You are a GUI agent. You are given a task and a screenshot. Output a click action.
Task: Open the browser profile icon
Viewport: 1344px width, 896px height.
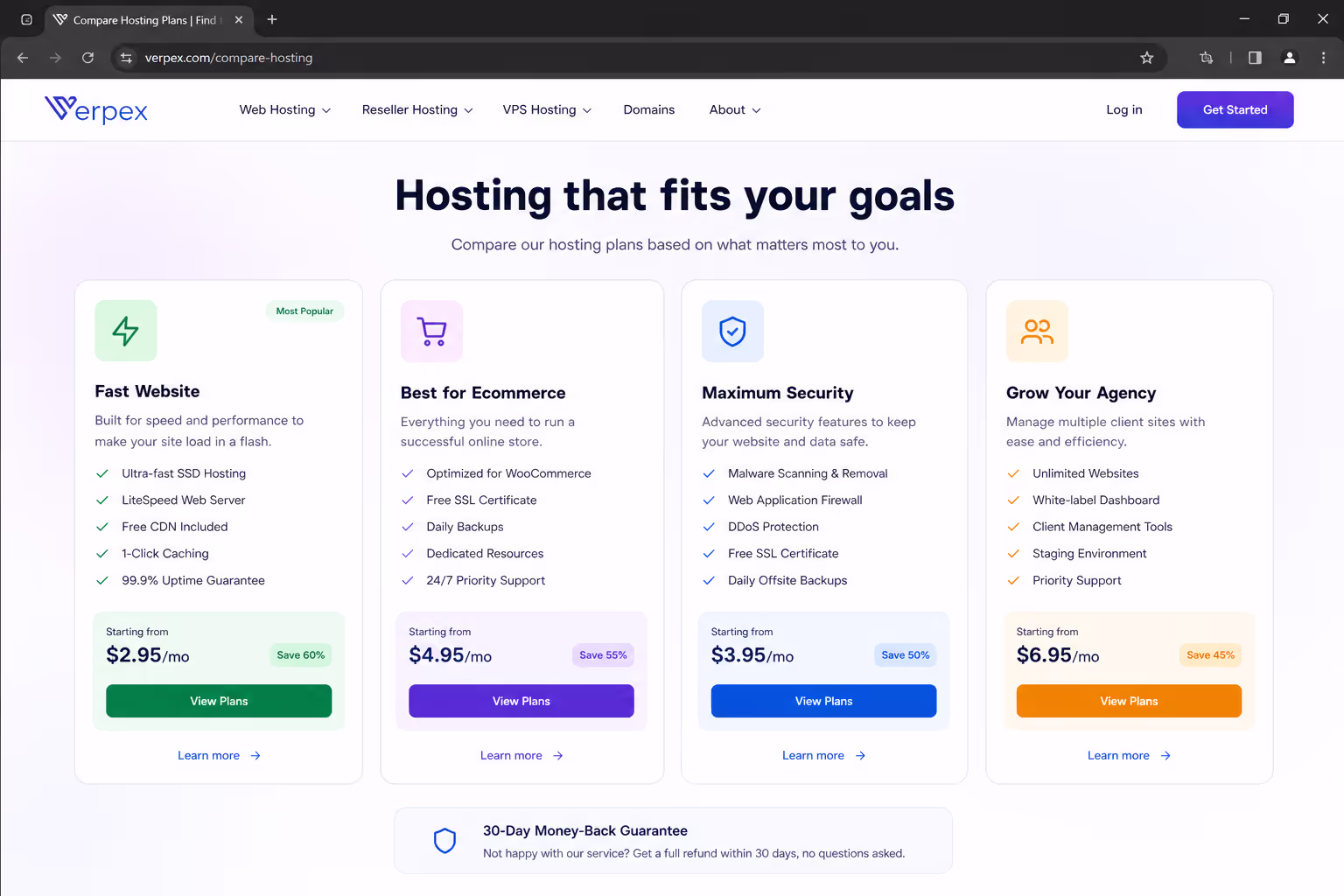pos(1289,58)
